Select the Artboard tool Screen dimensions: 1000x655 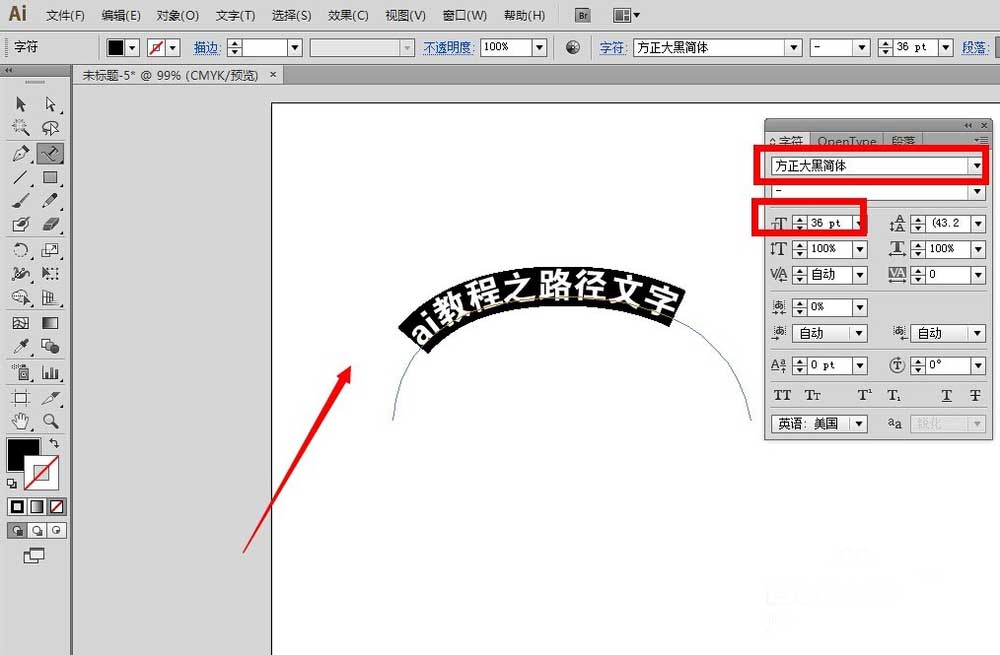point(20,398)
